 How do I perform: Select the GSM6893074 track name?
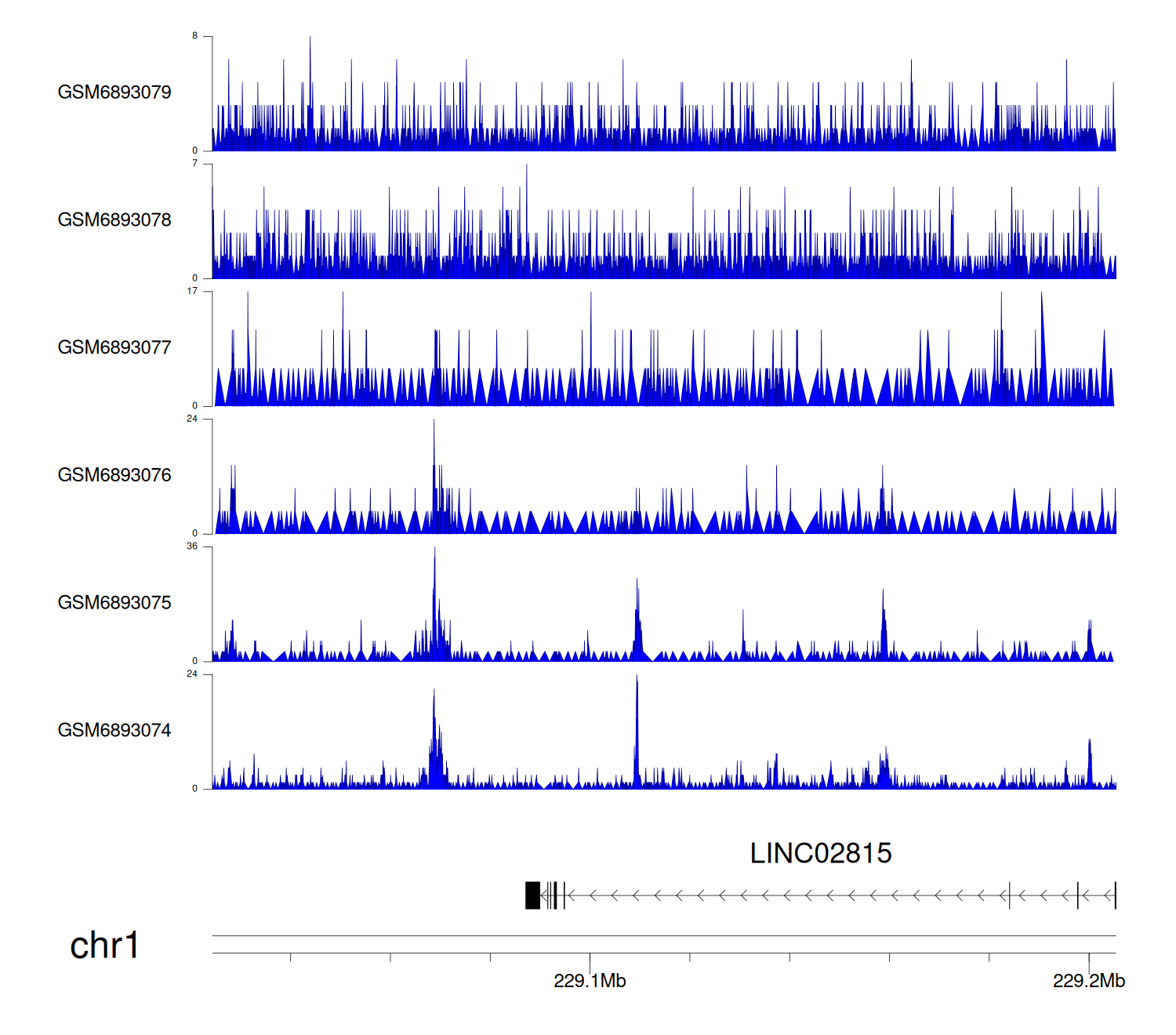tap(114, 731)
